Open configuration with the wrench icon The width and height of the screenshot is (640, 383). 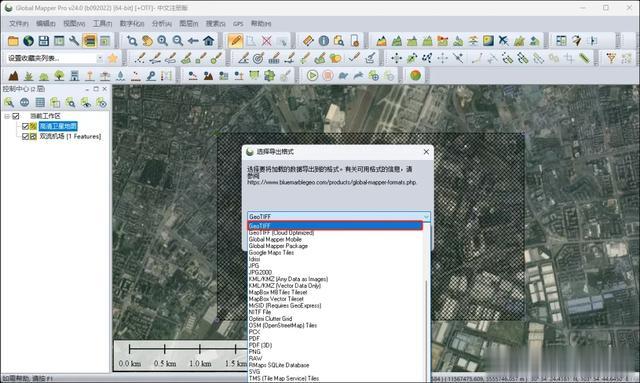point(74,41)
